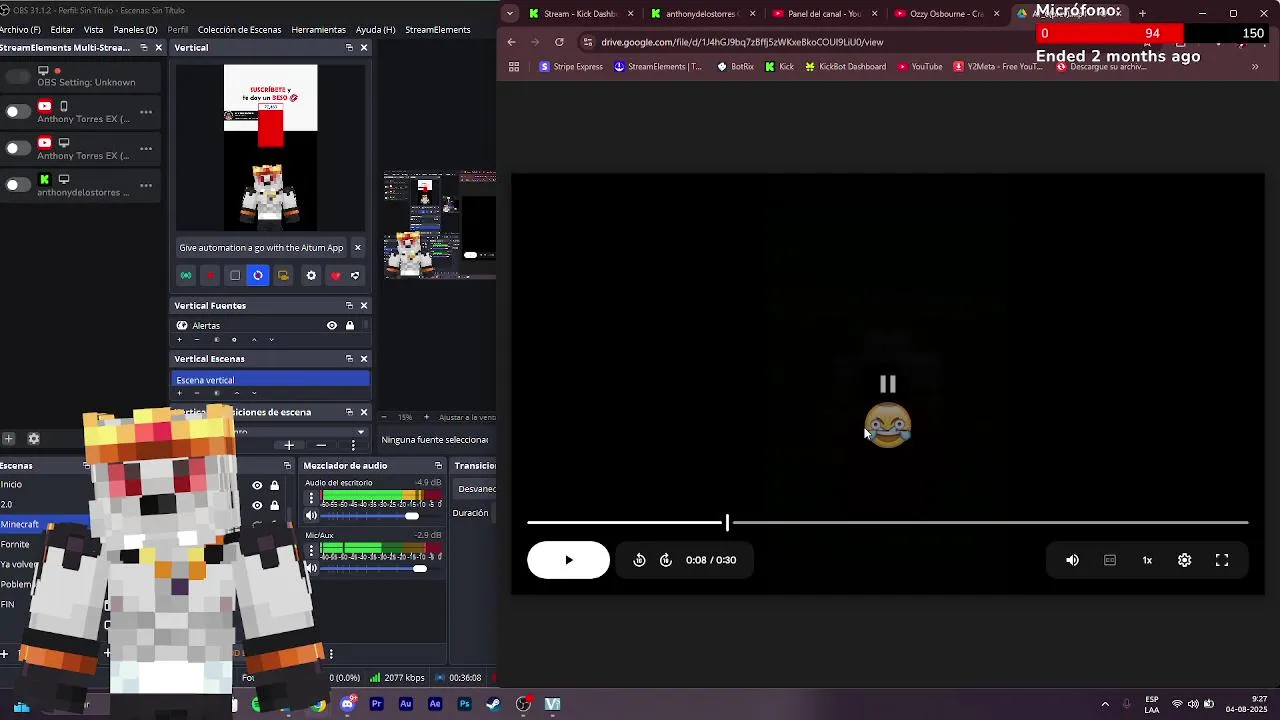Open vertical plugin settings gear
Image resolution: width=1280 pixels, height=720 pixels.
tap(311, 275)
